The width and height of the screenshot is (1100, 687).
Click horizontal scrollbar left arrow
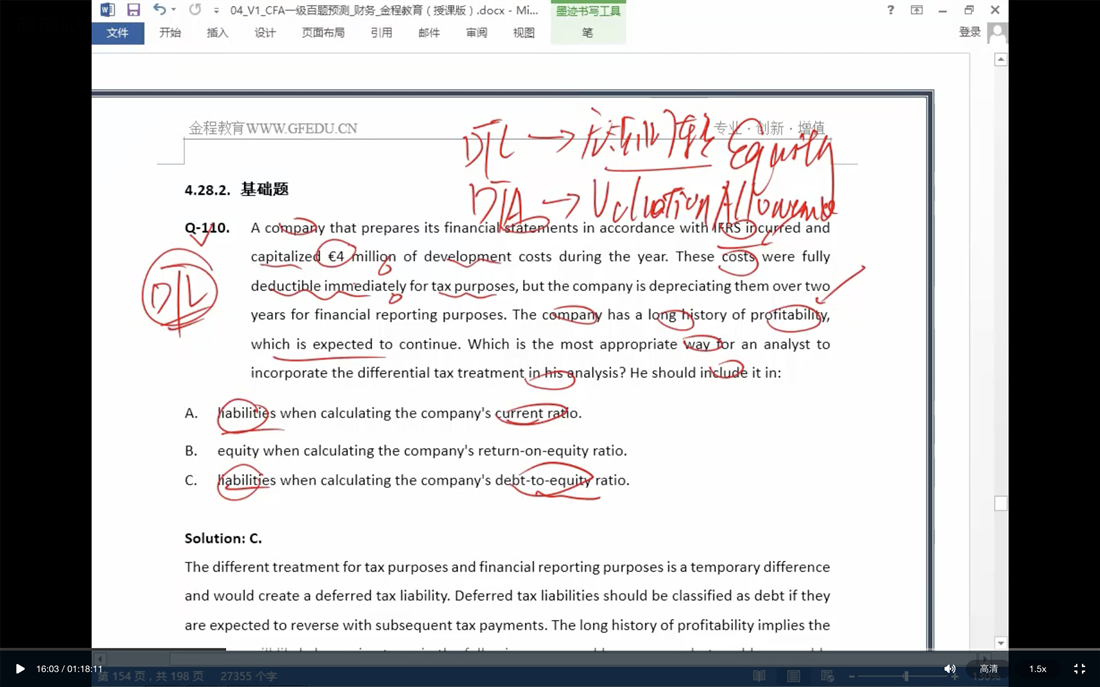click(x=98, y=659)
